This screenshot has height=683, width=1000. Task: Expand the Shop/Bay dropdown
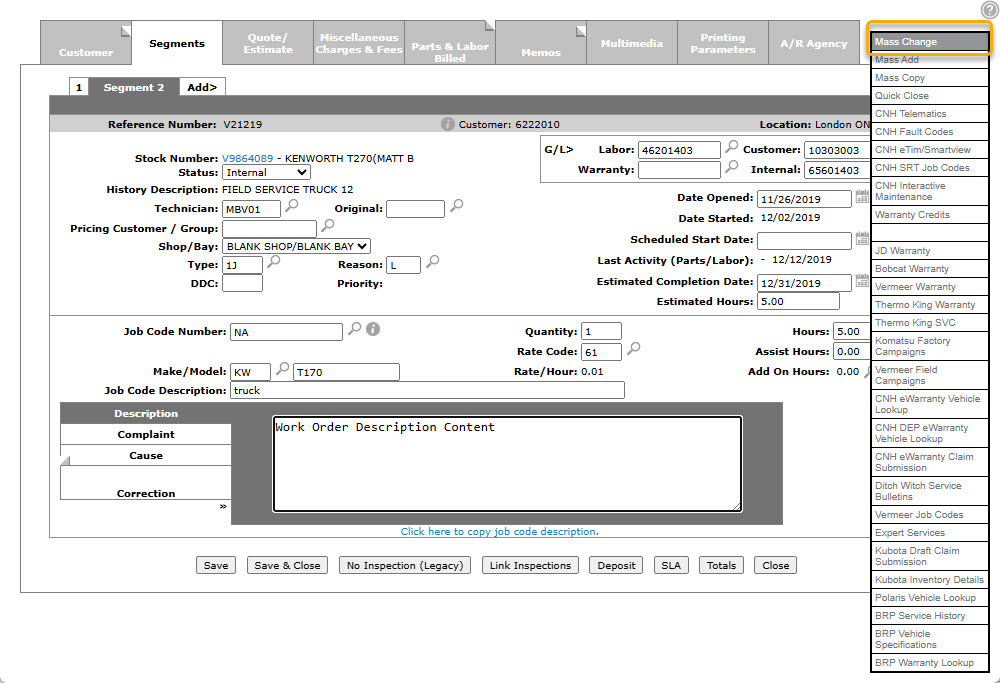point(296,246)
